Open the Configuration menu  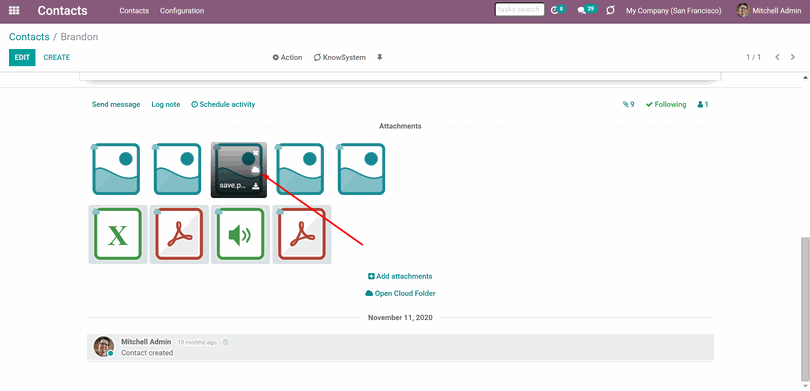pyautogui.click(x=182, y=10)
